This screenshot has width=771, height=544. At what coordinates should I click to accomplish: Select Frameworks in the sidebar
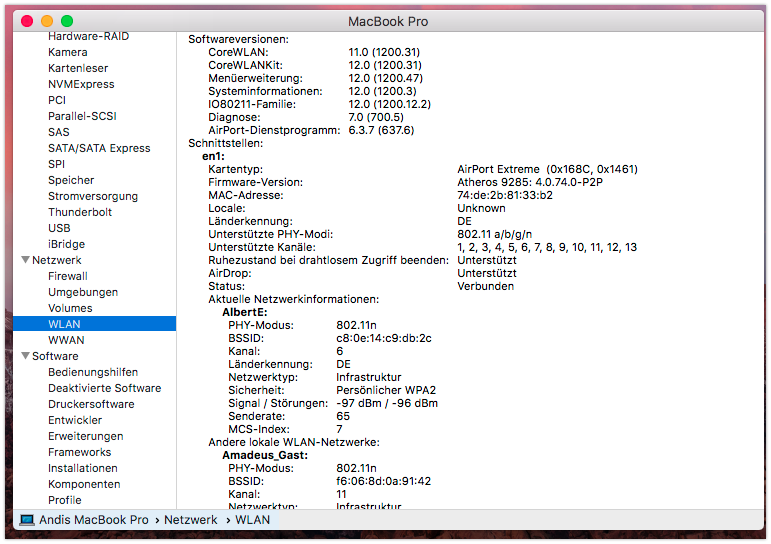click(80, 452)
